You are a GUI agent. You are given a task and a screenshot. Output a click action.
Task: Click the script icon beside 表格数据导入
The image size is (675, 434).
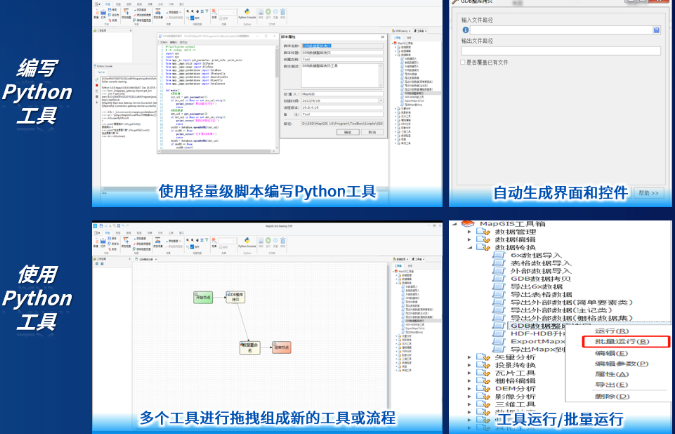499,263
